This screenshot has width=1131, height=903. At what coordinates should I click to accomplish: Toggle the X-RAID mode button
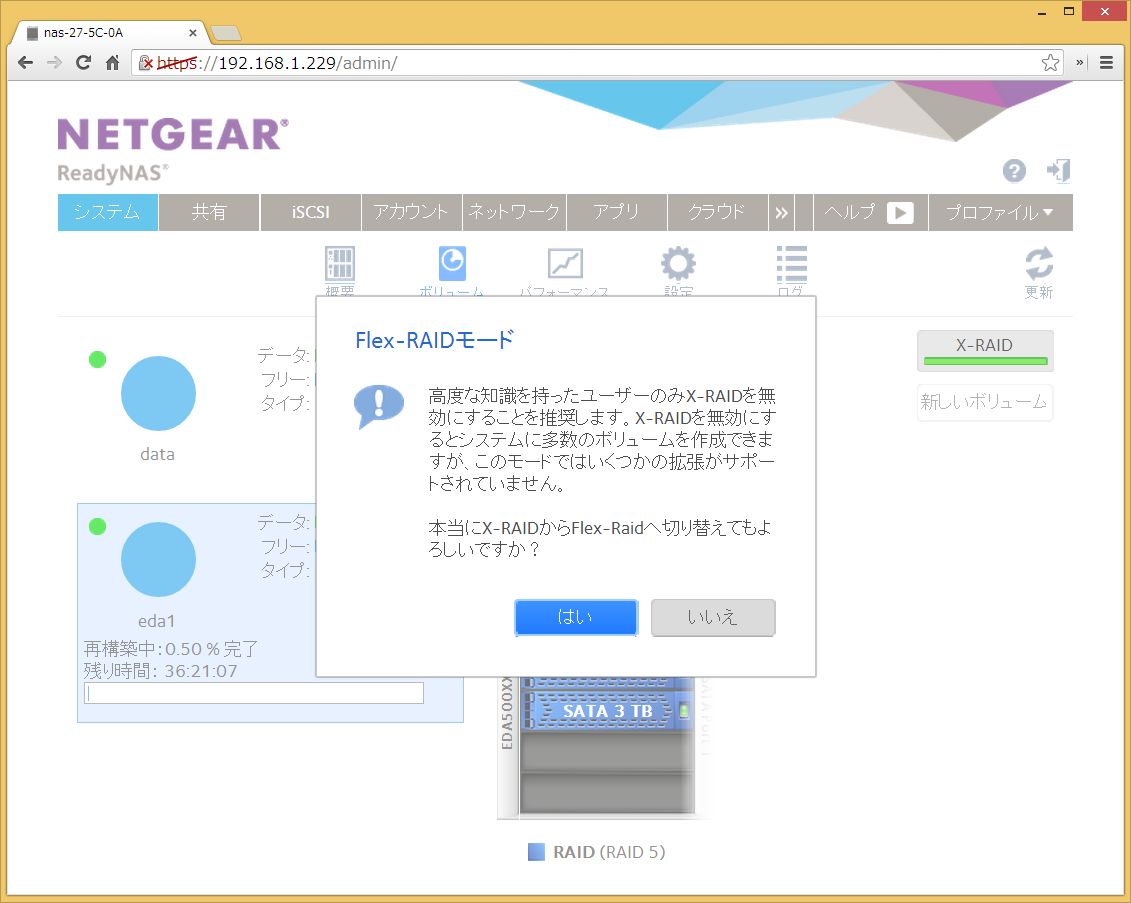[x=985, y=350]
